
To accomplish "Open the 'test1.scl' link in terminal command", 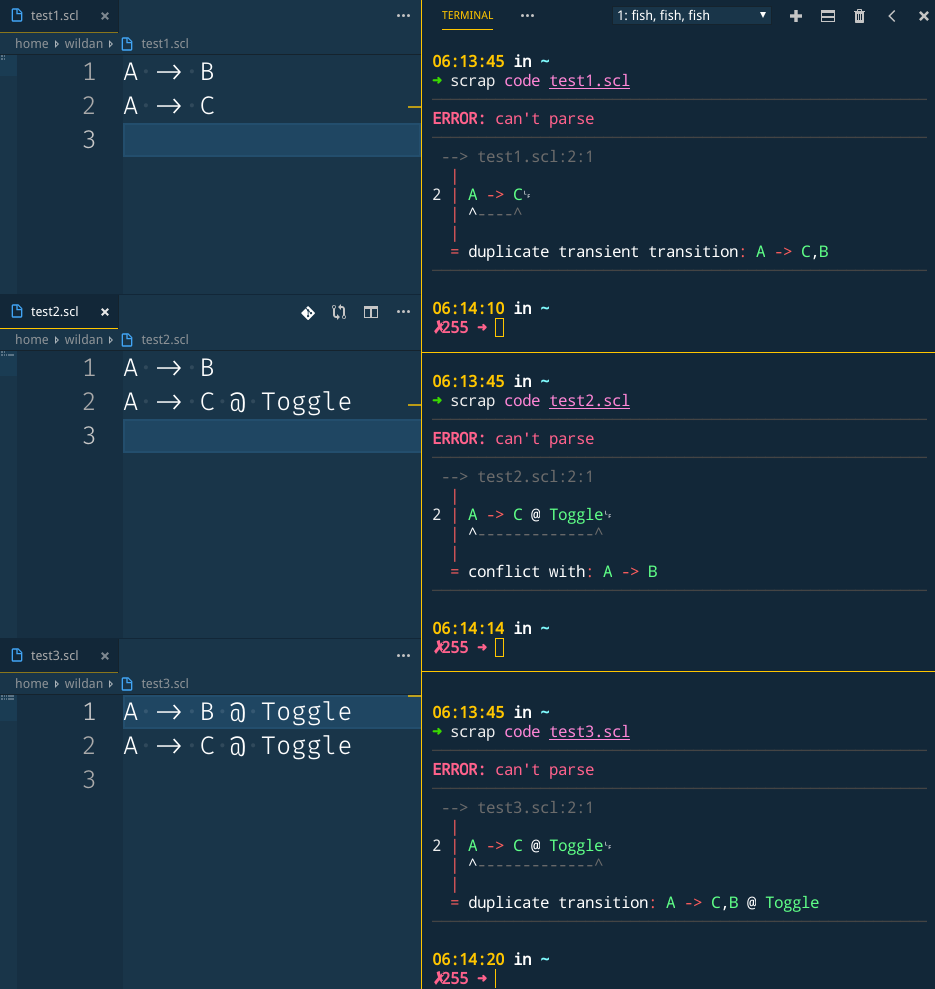I will tap(589, 81).
